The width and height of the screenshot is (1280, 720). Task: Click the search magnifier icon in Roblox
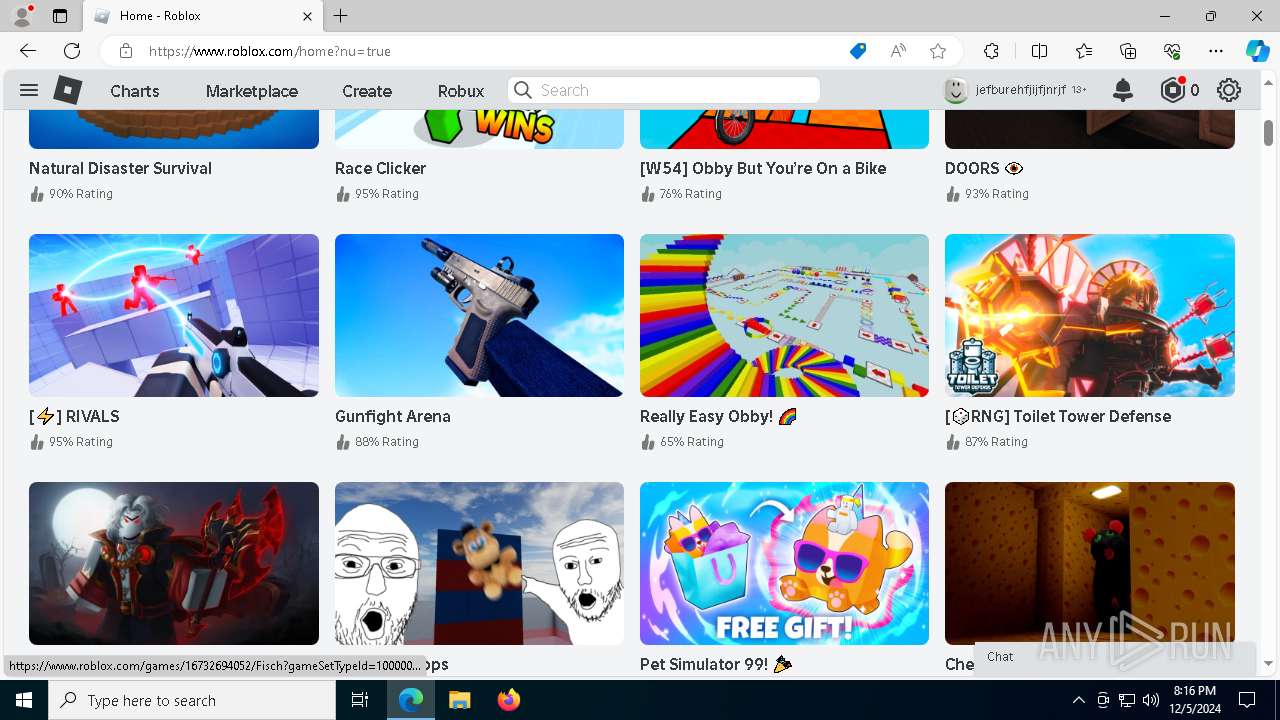522,90
